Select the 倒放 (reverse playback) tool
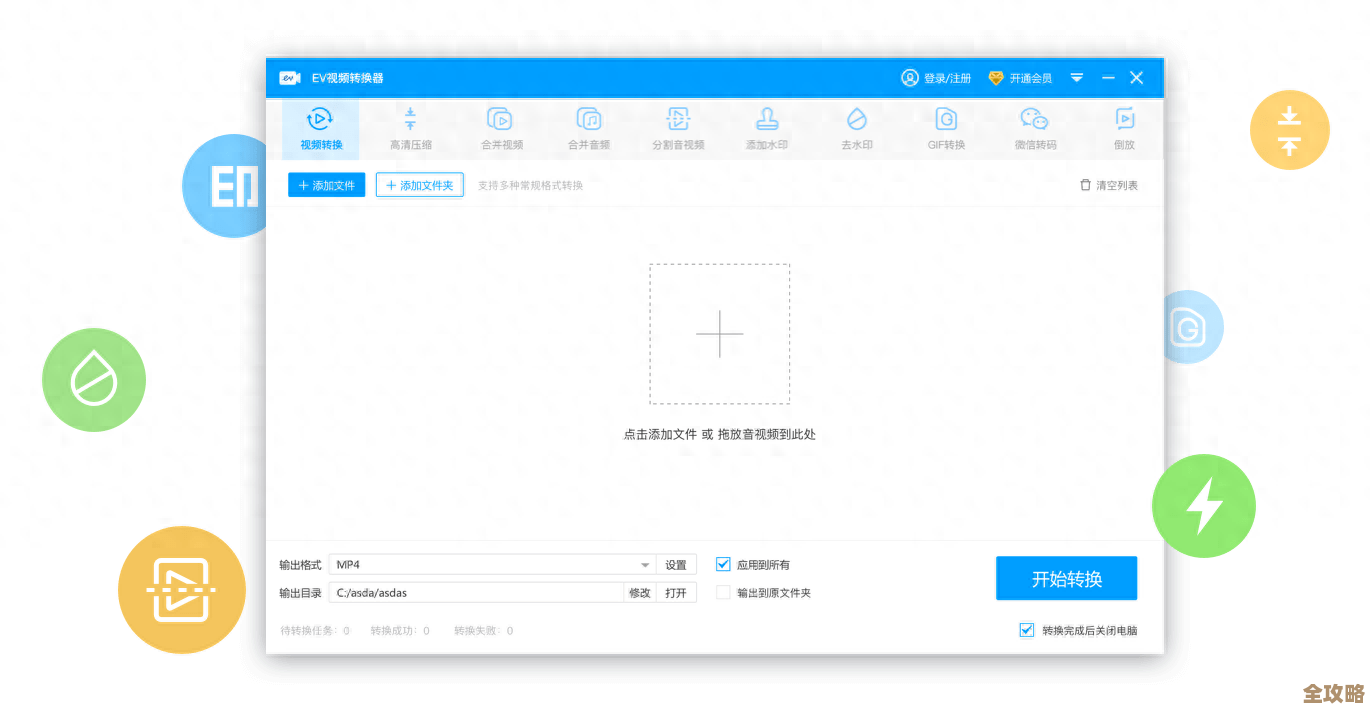This screenshot has width=1370, height=712. 1124,127
